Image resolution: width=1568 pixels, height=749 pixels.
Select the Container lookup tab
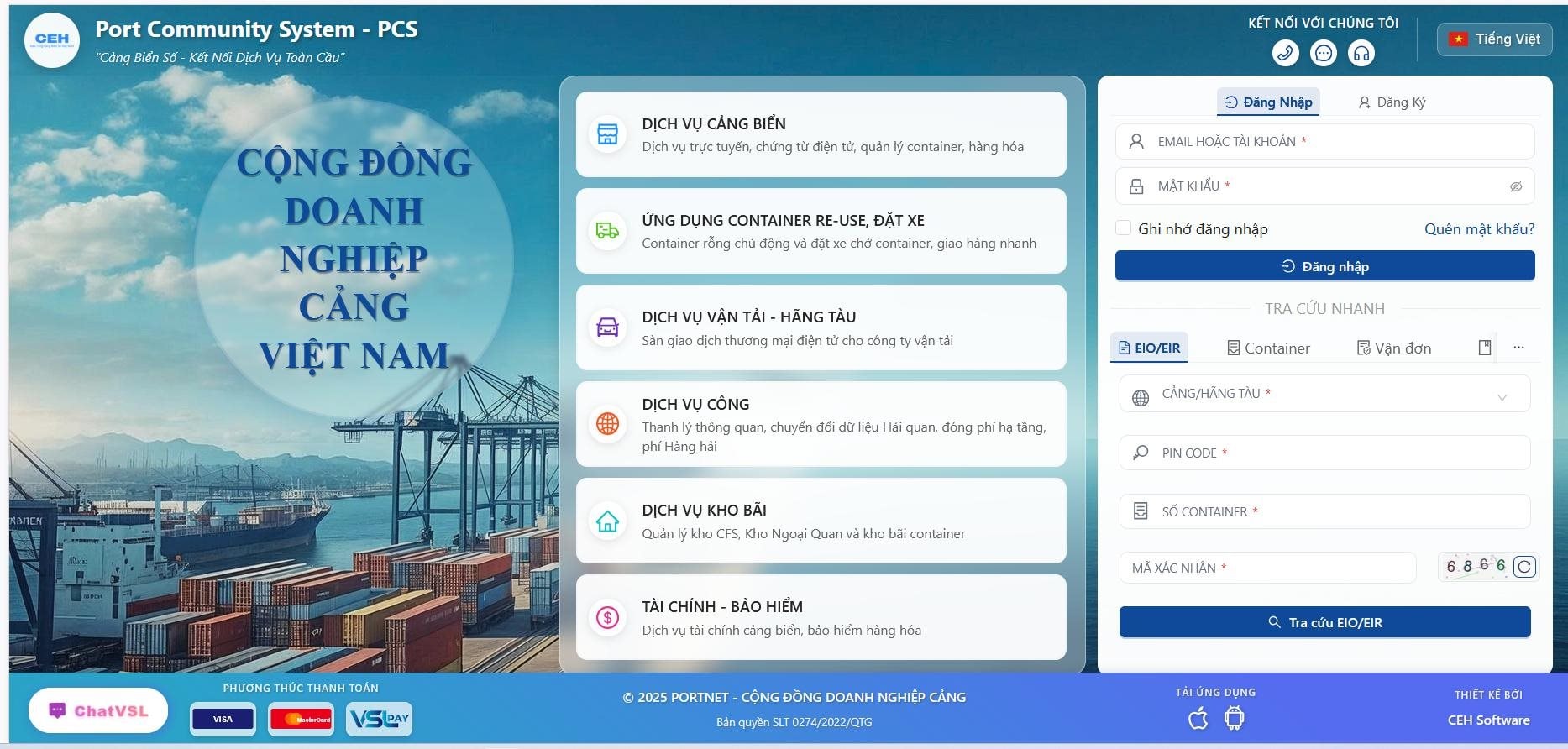click(1268, 348)
